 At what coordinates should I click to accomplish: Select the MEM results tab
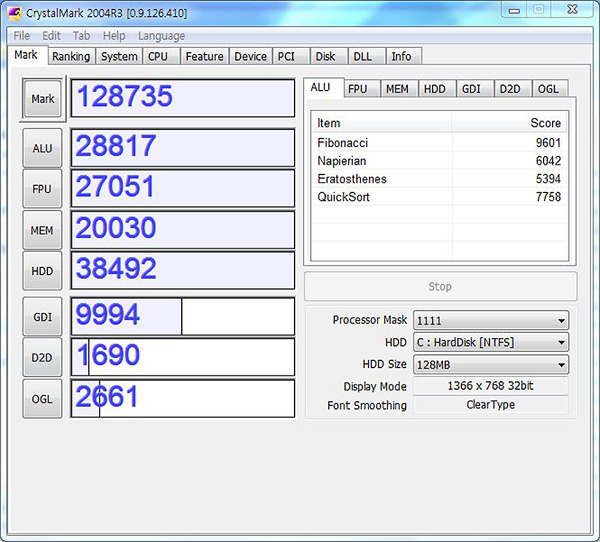coord(397,89)
